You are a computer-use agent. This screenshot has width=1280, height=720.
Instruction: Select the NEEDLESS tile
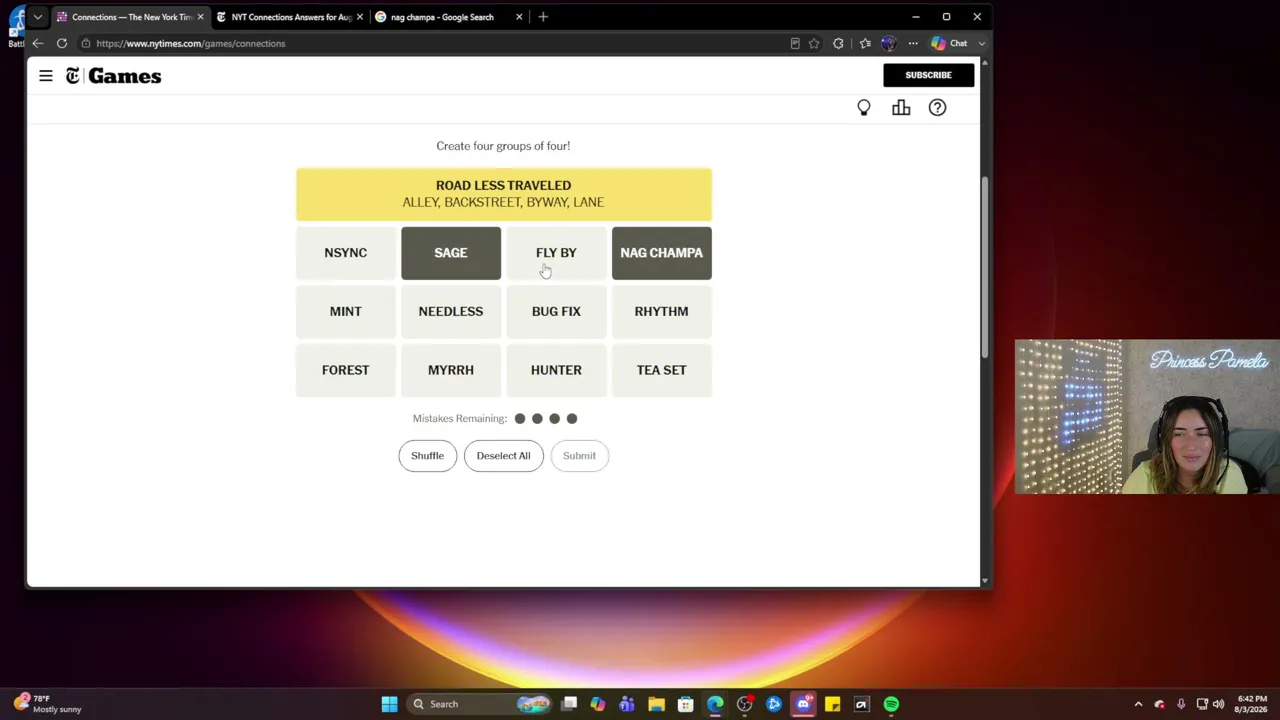[x=451, y=312]
